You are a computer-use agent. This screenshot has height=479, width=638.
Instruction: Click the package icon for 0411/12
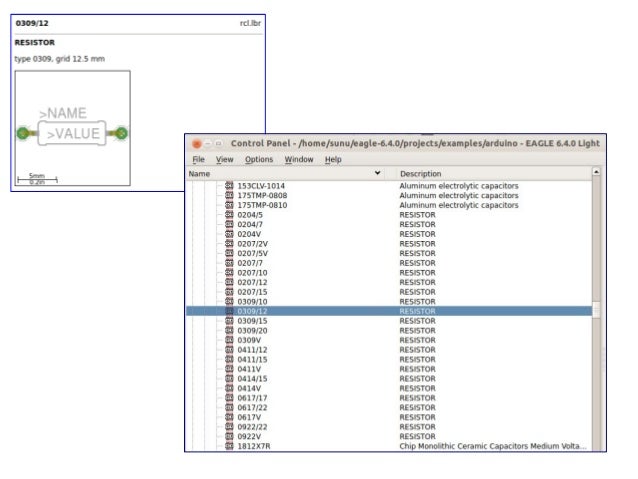(229, 350)
